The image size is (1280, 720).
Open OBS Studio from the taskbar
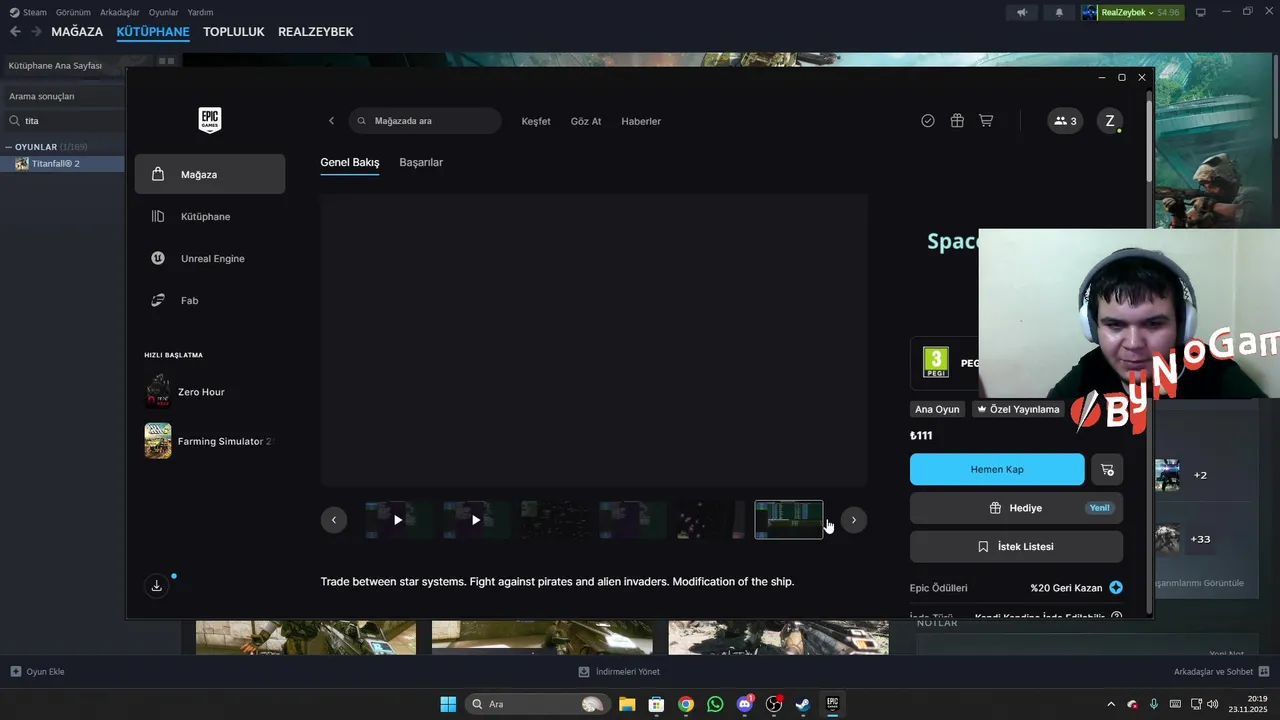pyautogui.click(x=773, y=704)
